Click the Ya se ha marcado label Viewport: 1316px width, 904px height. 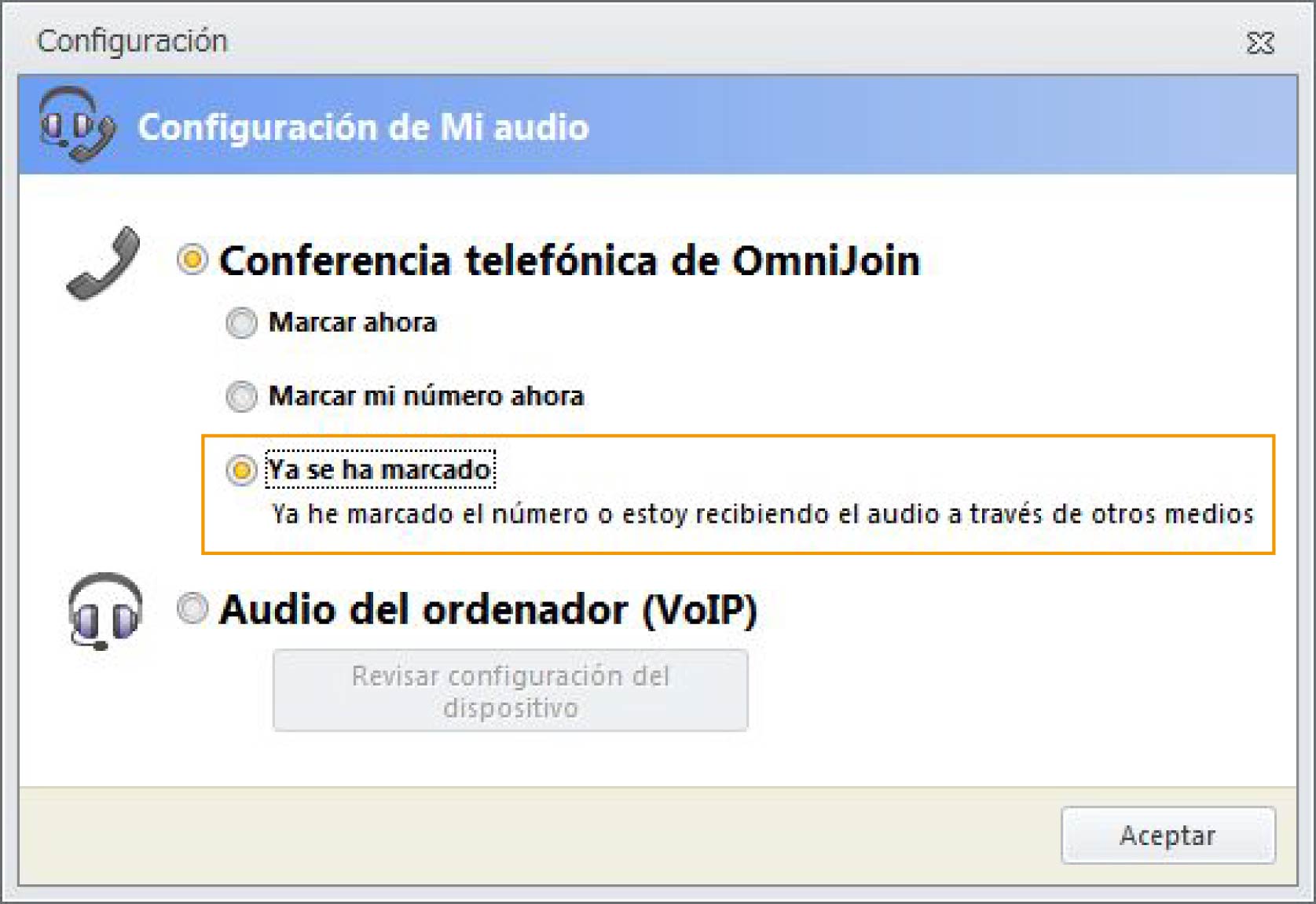tap(380, 469)
